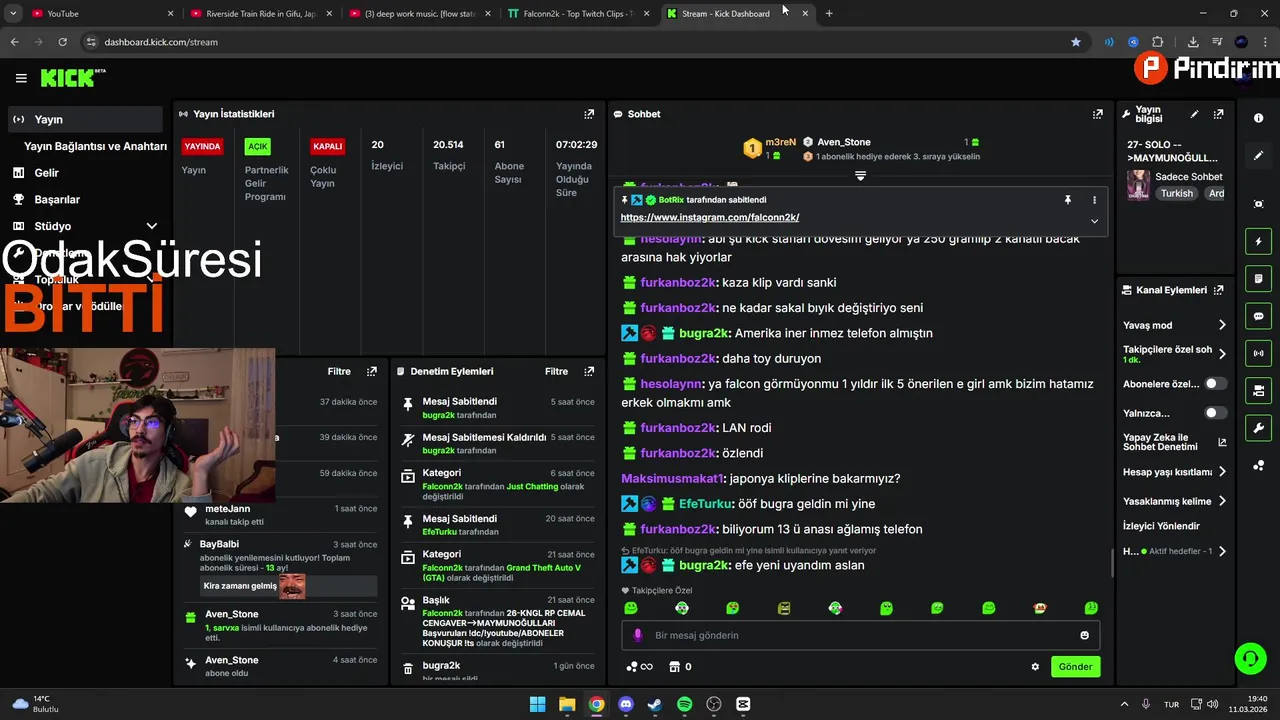Open Filtre in the activity feed panel
1280x720 pixels.
tap(339, 371)
